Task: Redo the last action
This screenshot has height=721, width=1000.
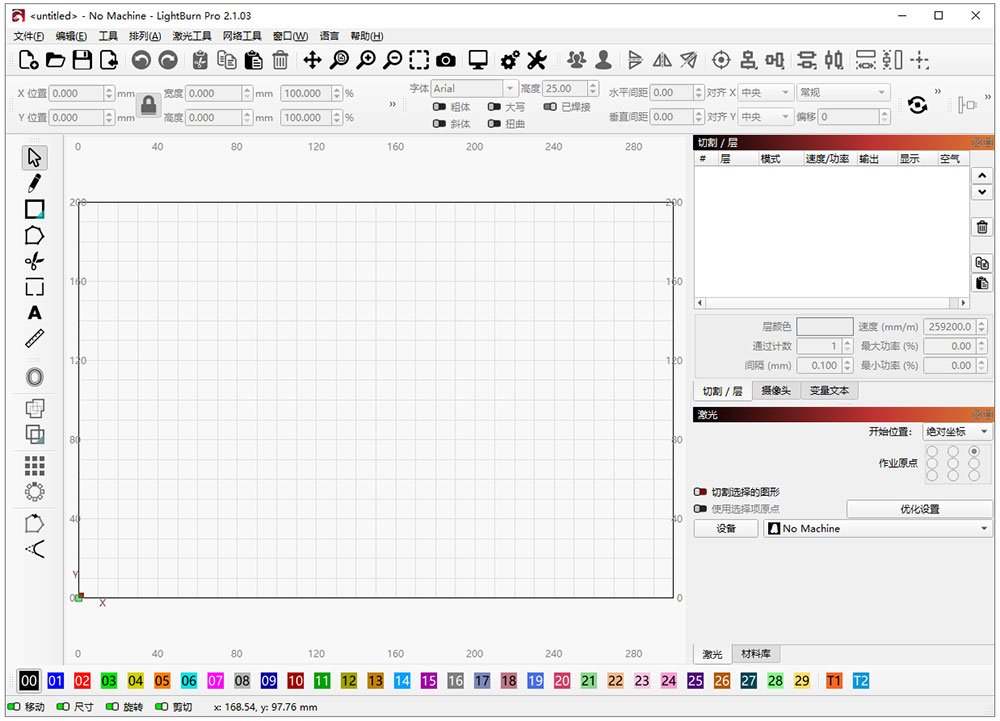Action: pos(168,60)
